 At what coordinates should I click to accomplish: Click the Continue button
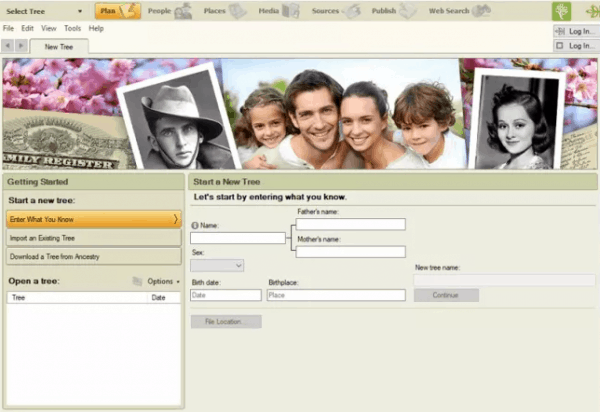pyautogui.click(x=446, y=295)
